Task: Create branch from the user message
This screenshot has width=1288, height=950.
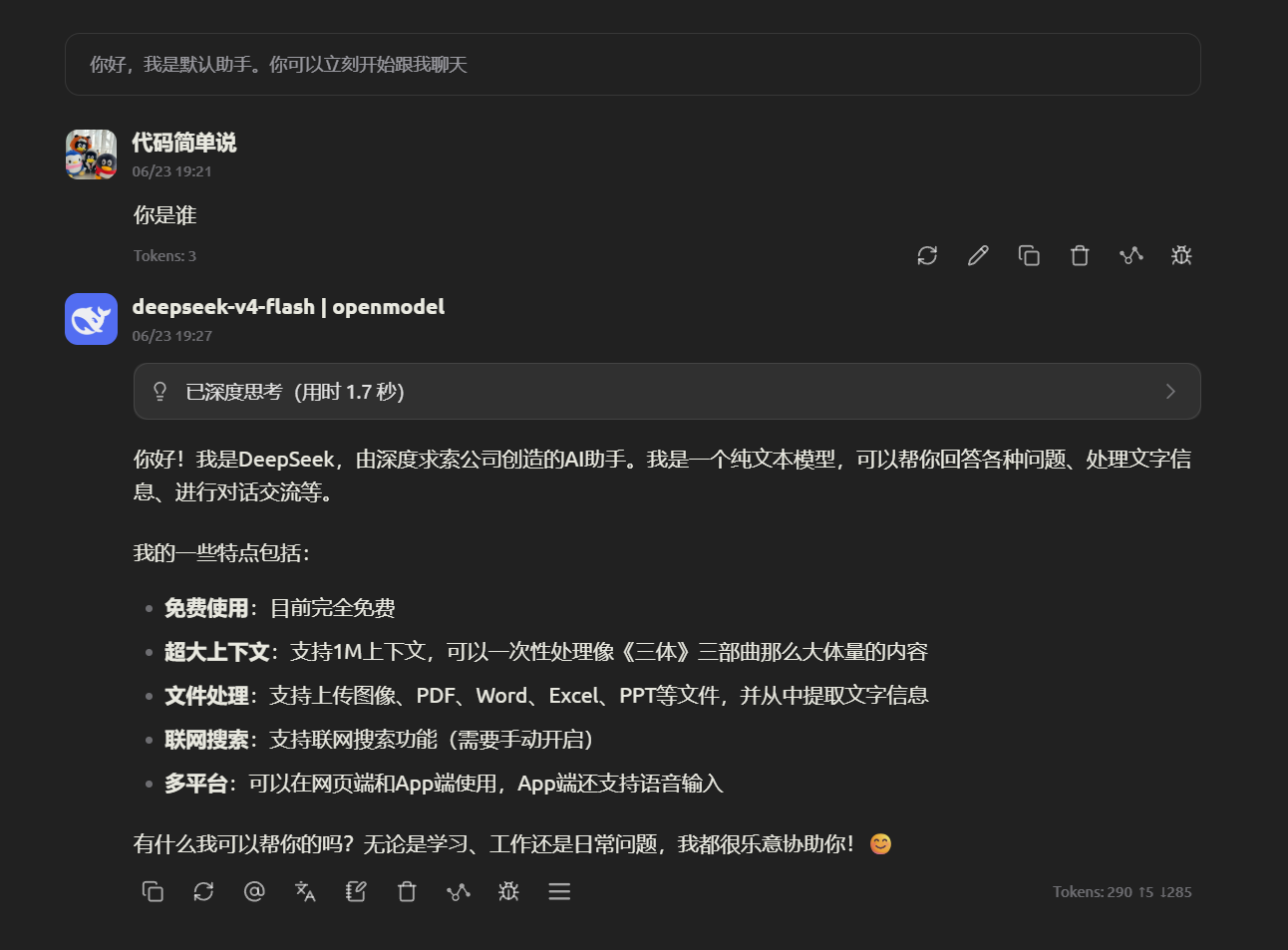Action: 1130,256
